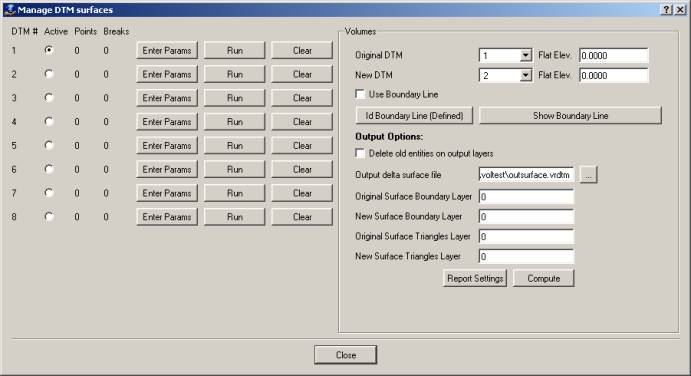The height and width of the screenshot is (376, 691).
Task: Click New Surface Boundary Layer field
Action: click(x=526, y=216)
